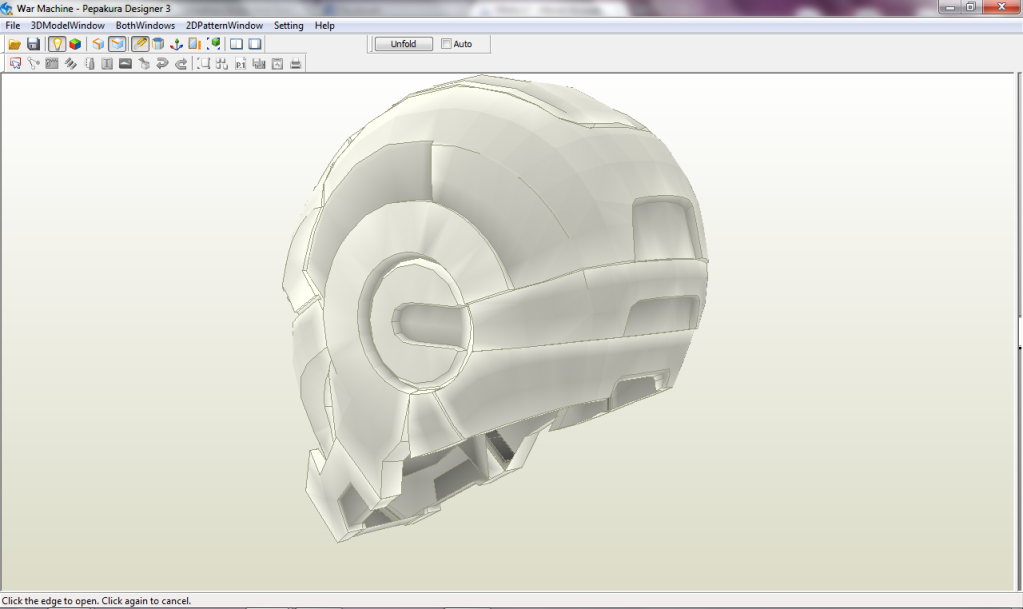
Task: Open the 2DPatternWindow menu
Action: 224,25
